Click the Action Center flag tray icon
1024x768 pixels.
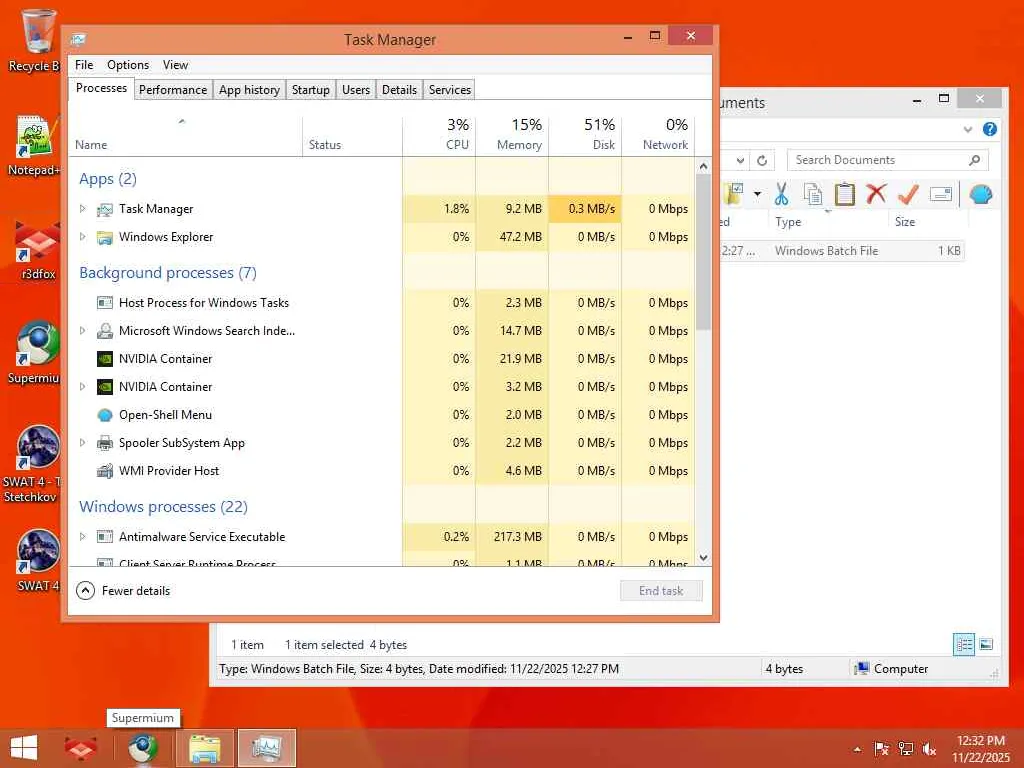tap(881, 748)
